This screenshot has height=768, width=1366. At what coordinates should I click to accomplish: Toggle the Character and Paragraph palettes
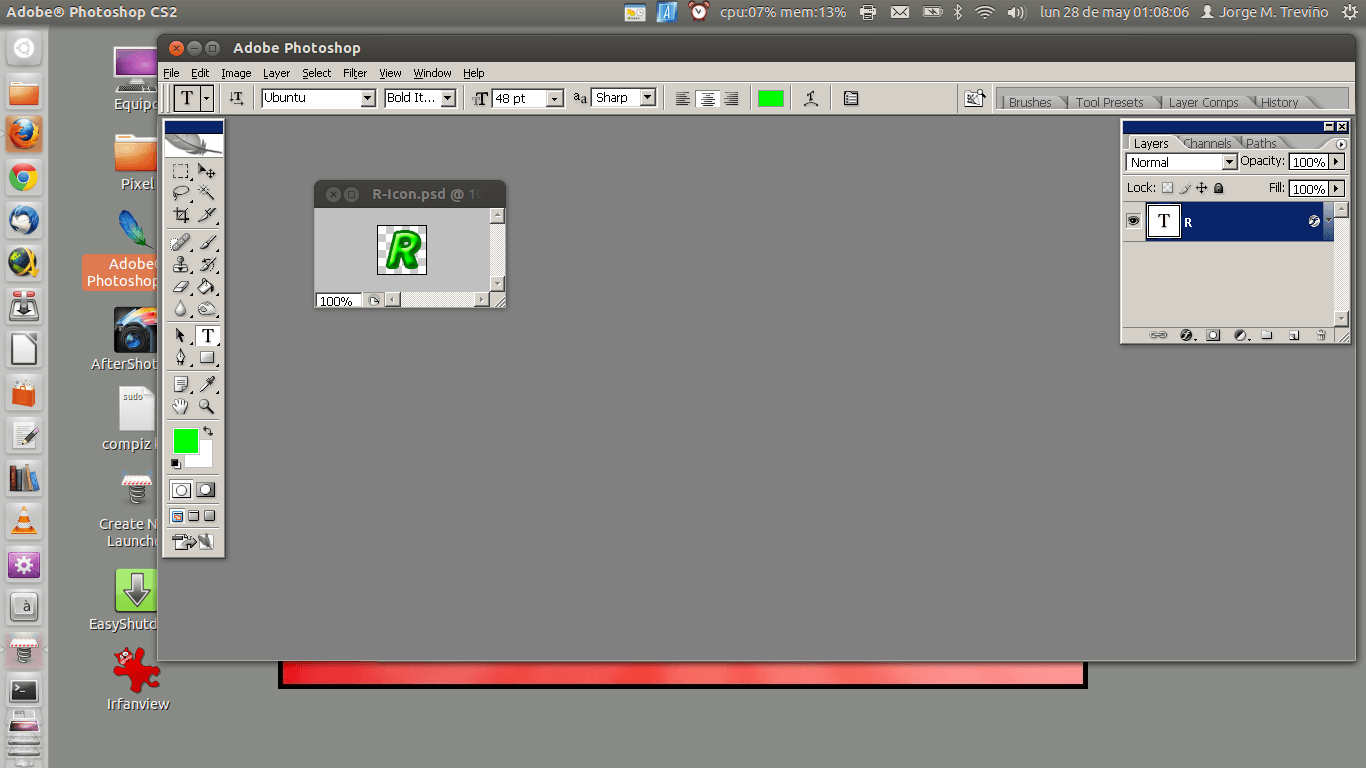851,98
